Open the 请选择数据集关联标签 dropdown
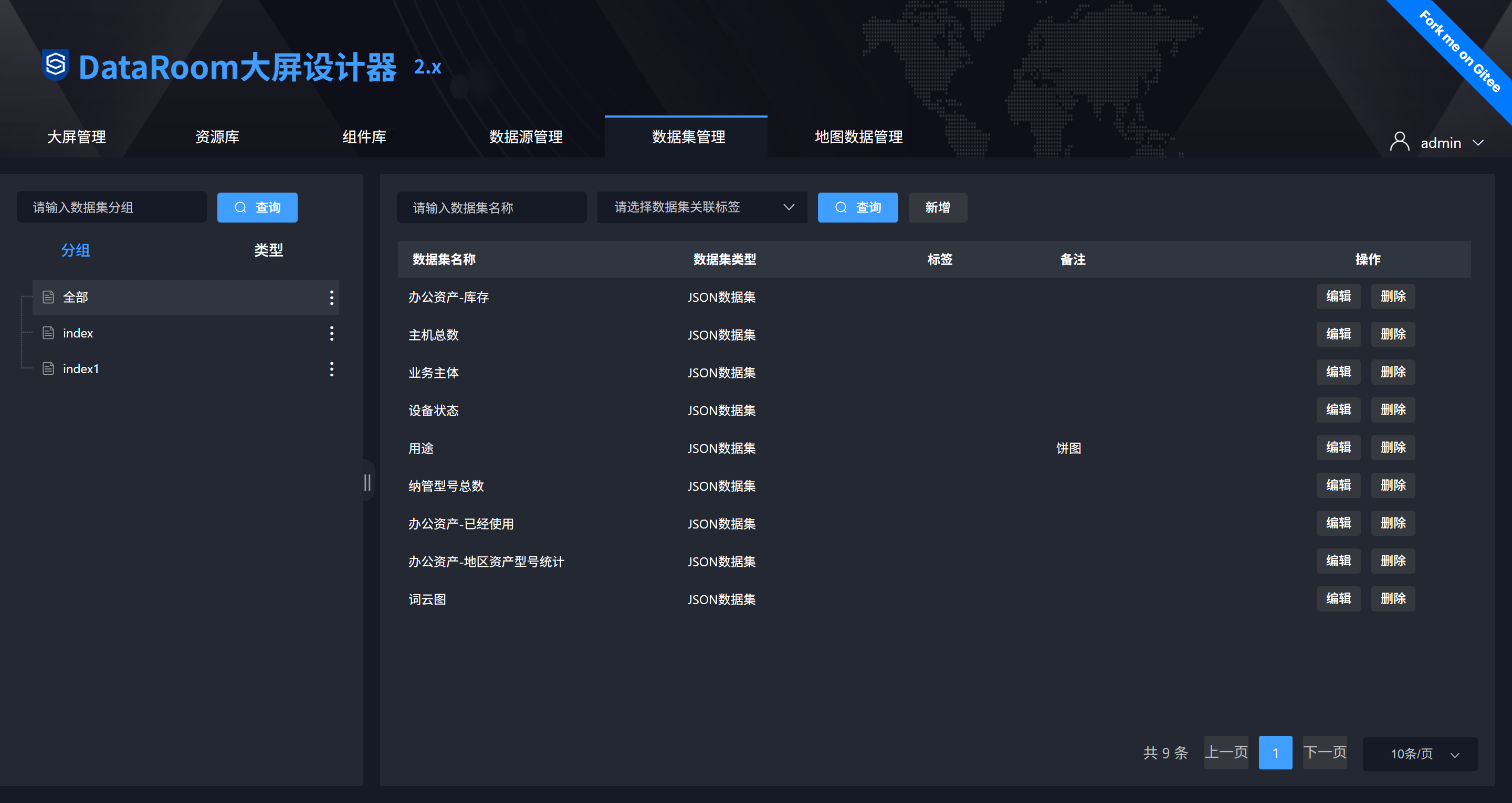The image size is (1512, 803). tap(702, 207)
